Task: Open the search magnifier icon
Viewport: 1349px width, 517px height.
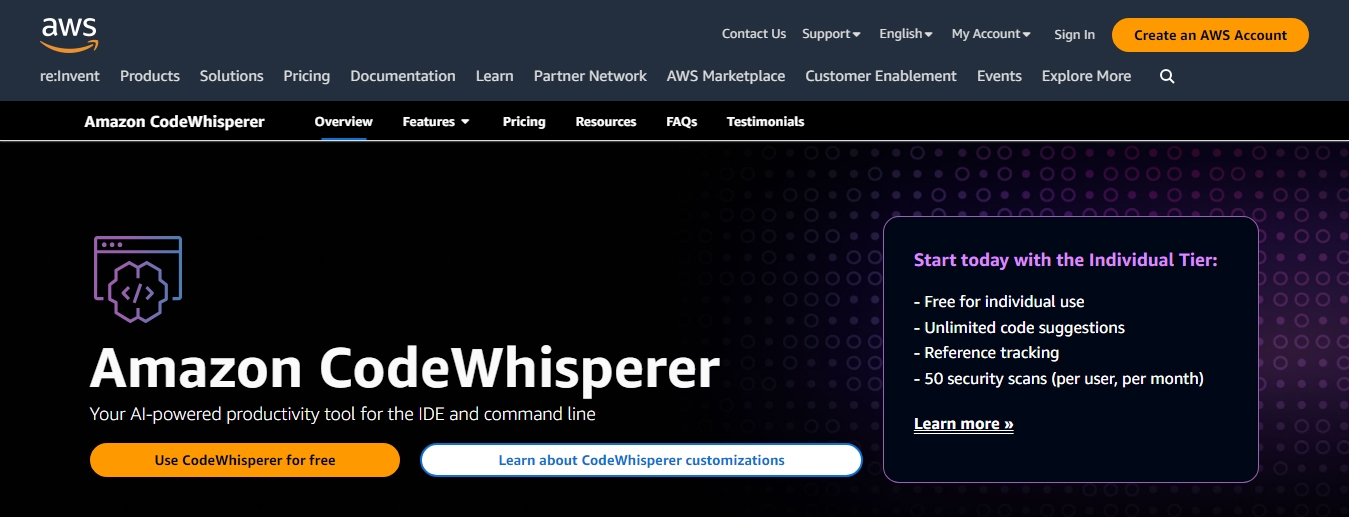Action: [1167, 76]
